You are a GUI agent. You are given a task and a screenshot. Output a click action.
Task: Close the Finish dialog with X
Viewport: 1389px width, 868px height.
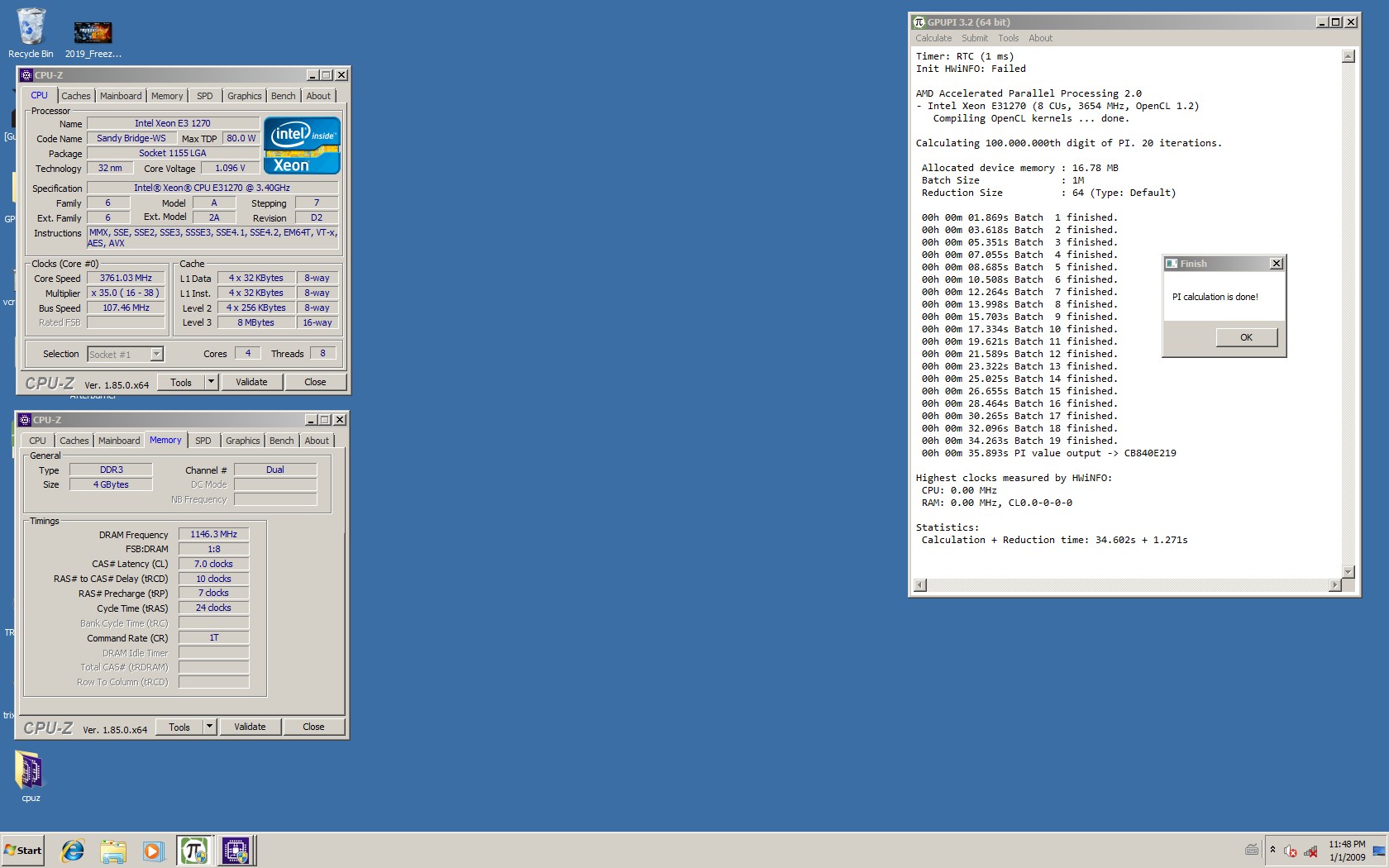(1277, 264)
